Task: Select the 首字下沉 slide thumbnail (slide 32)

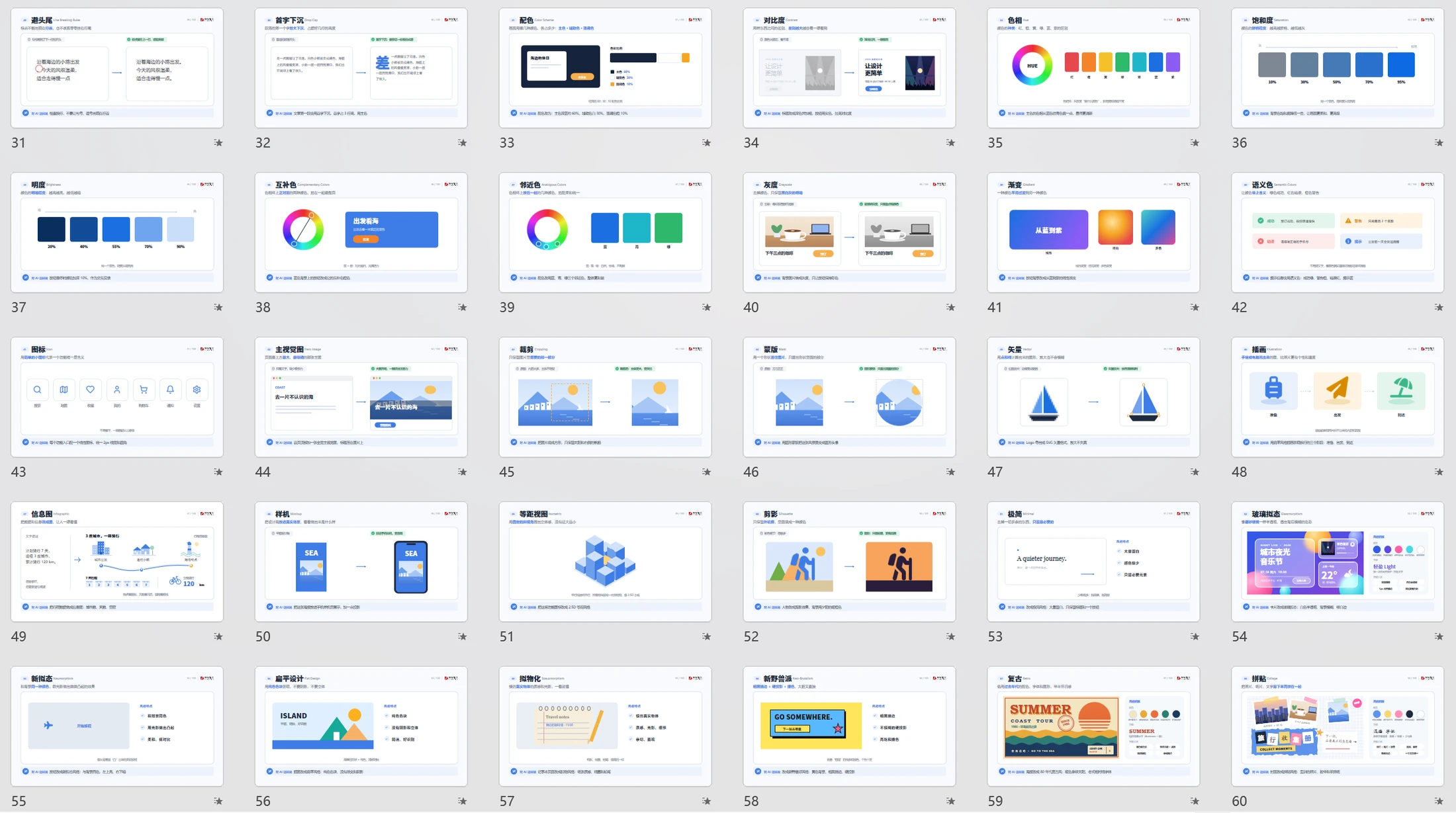Action: pyautogui.click(x=361, y=68)
